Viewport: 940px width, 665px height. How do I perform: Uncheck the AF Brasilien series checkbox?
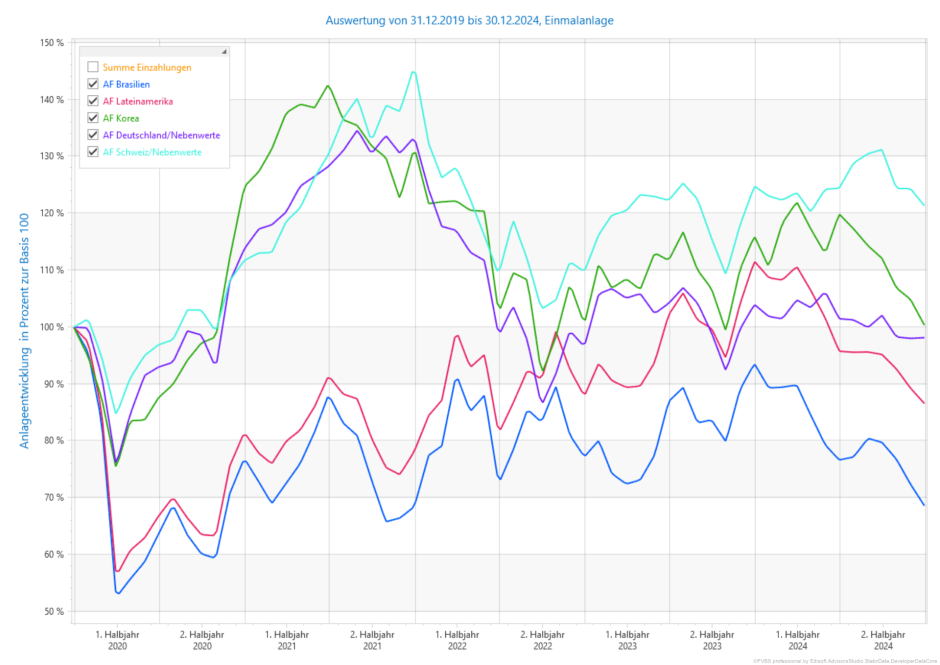(93, 84)
